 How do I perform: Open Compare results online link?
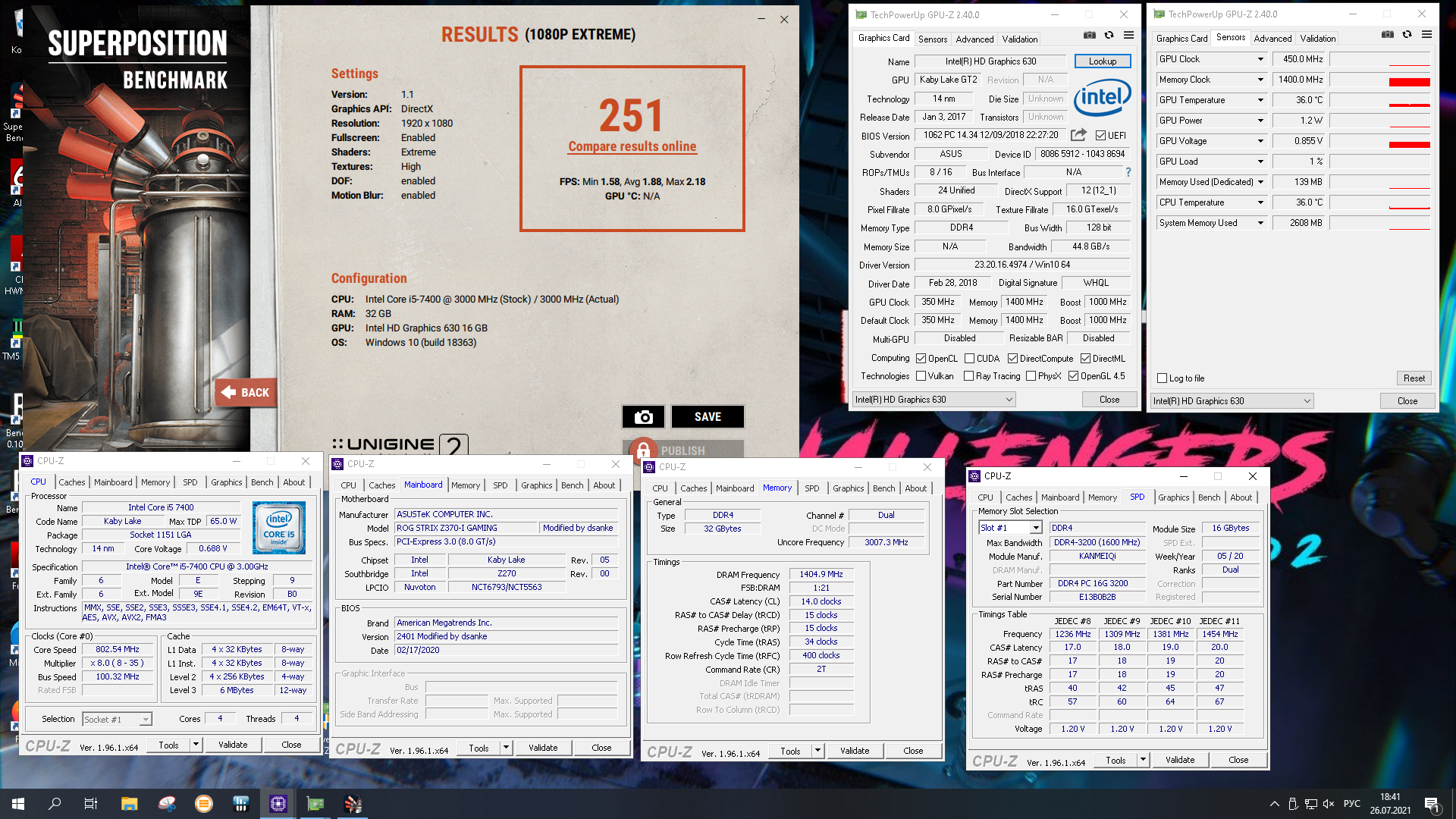[632, 147]
